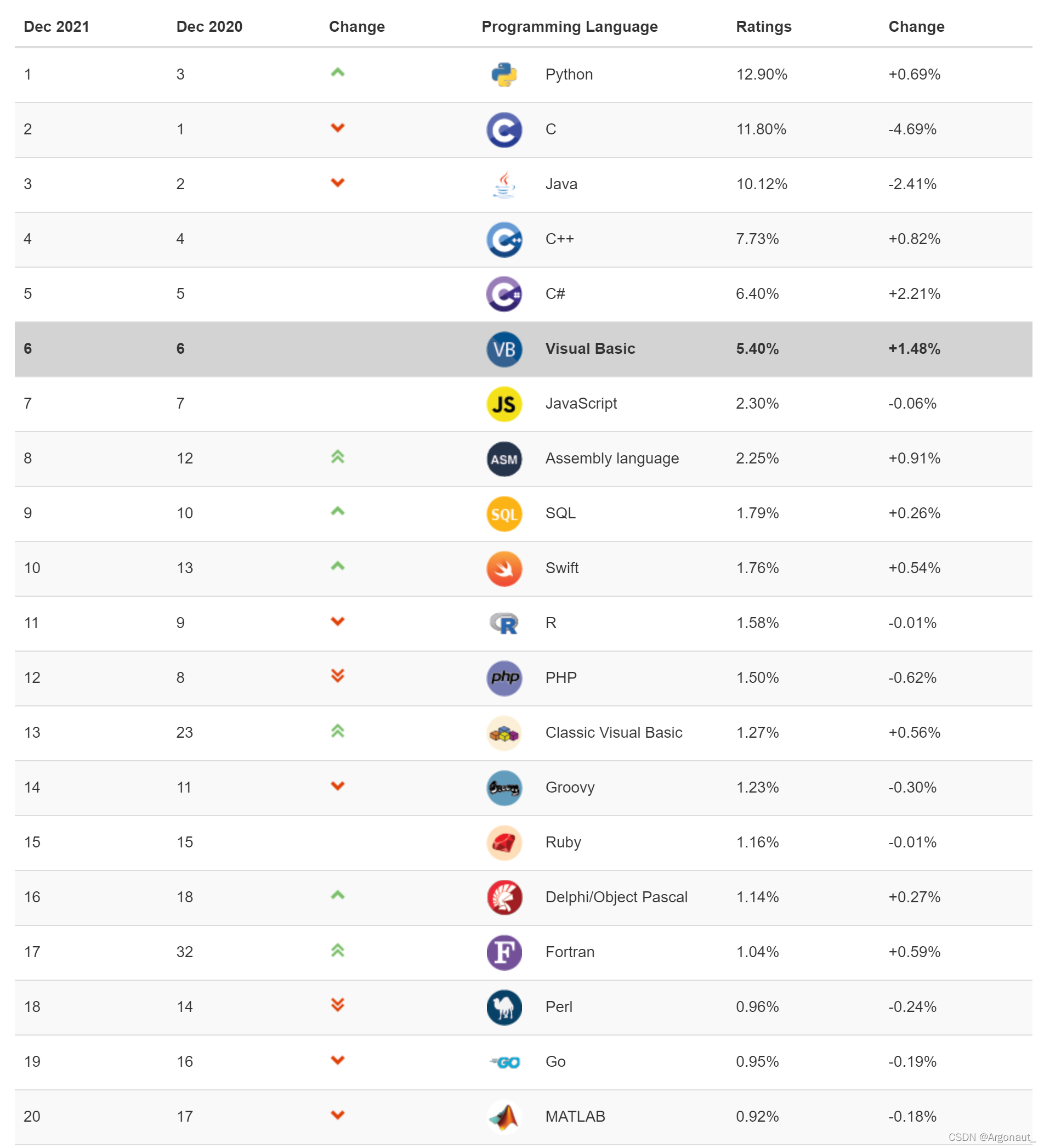Click the Delphi/Object Pascal language name

pyautogui.click(x=616, y=897)
